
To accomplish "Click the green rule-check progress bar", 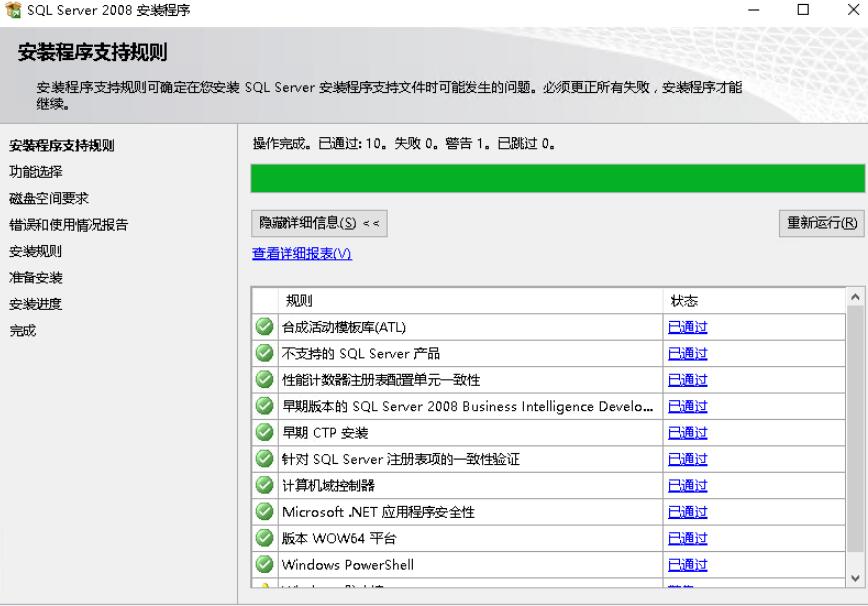I will coord(557,178).
